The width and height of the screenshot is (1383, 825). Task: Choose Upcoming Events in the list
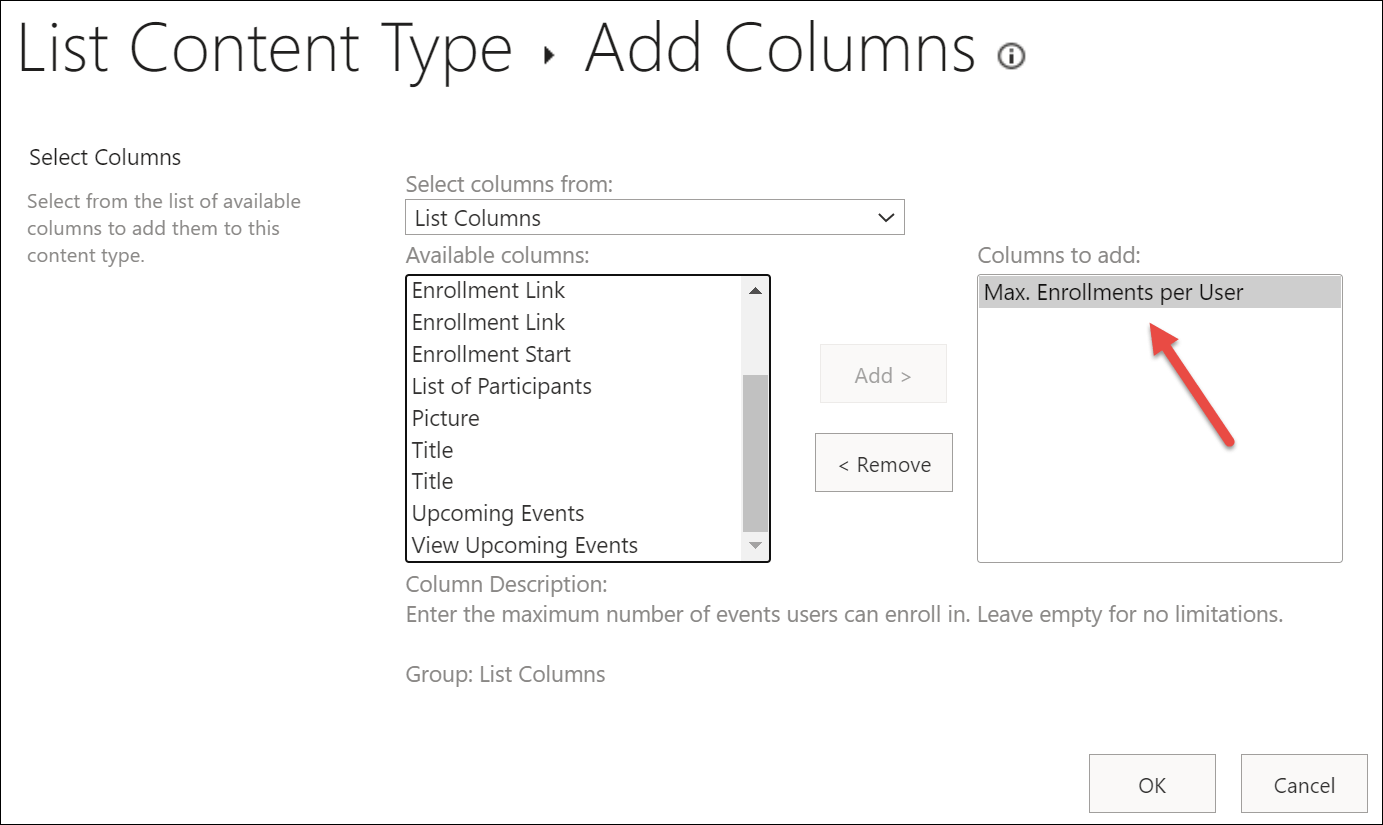click(x=497, y=514)
